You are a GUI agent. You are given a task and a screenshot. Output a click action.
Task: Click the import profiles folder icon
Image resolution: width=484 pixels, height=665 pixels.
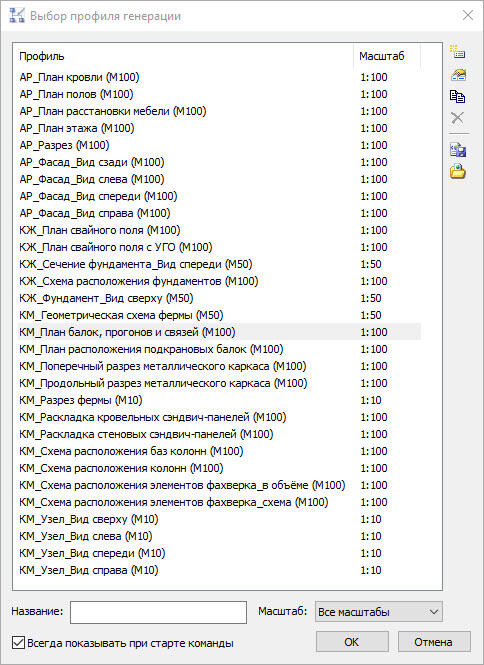point(458,171)
